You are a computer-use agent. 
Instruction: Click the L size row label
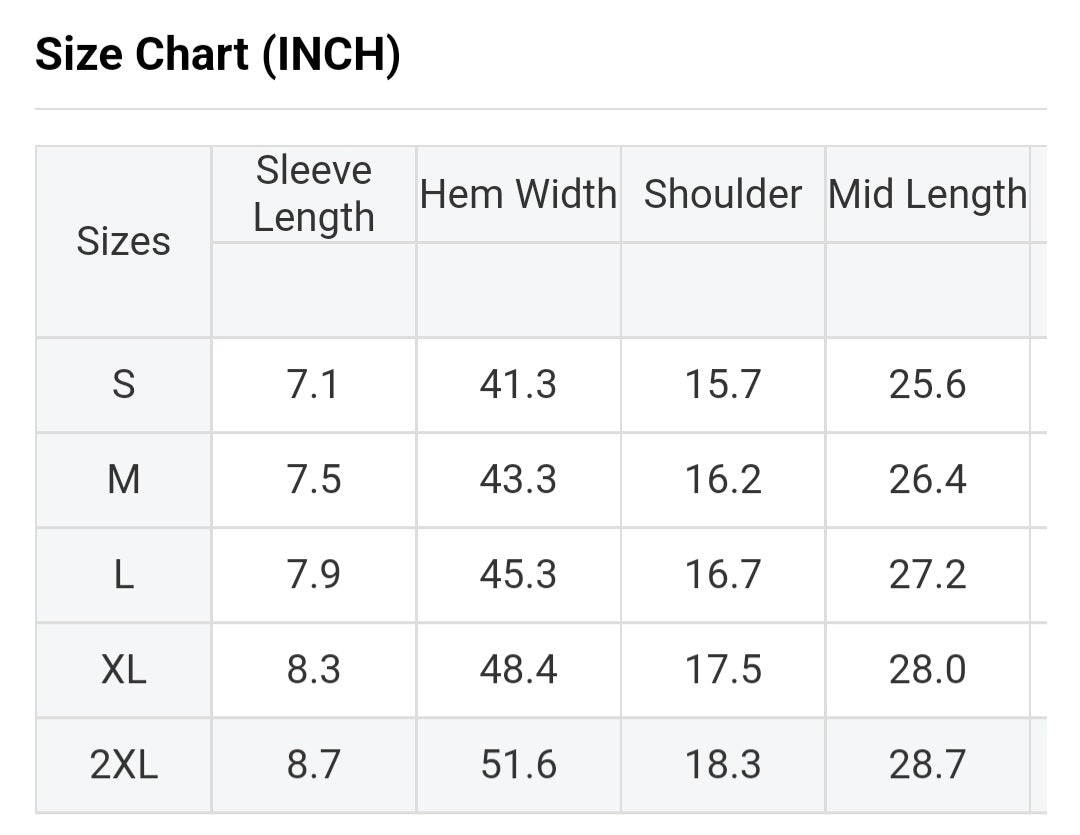[x=123, y=574]
